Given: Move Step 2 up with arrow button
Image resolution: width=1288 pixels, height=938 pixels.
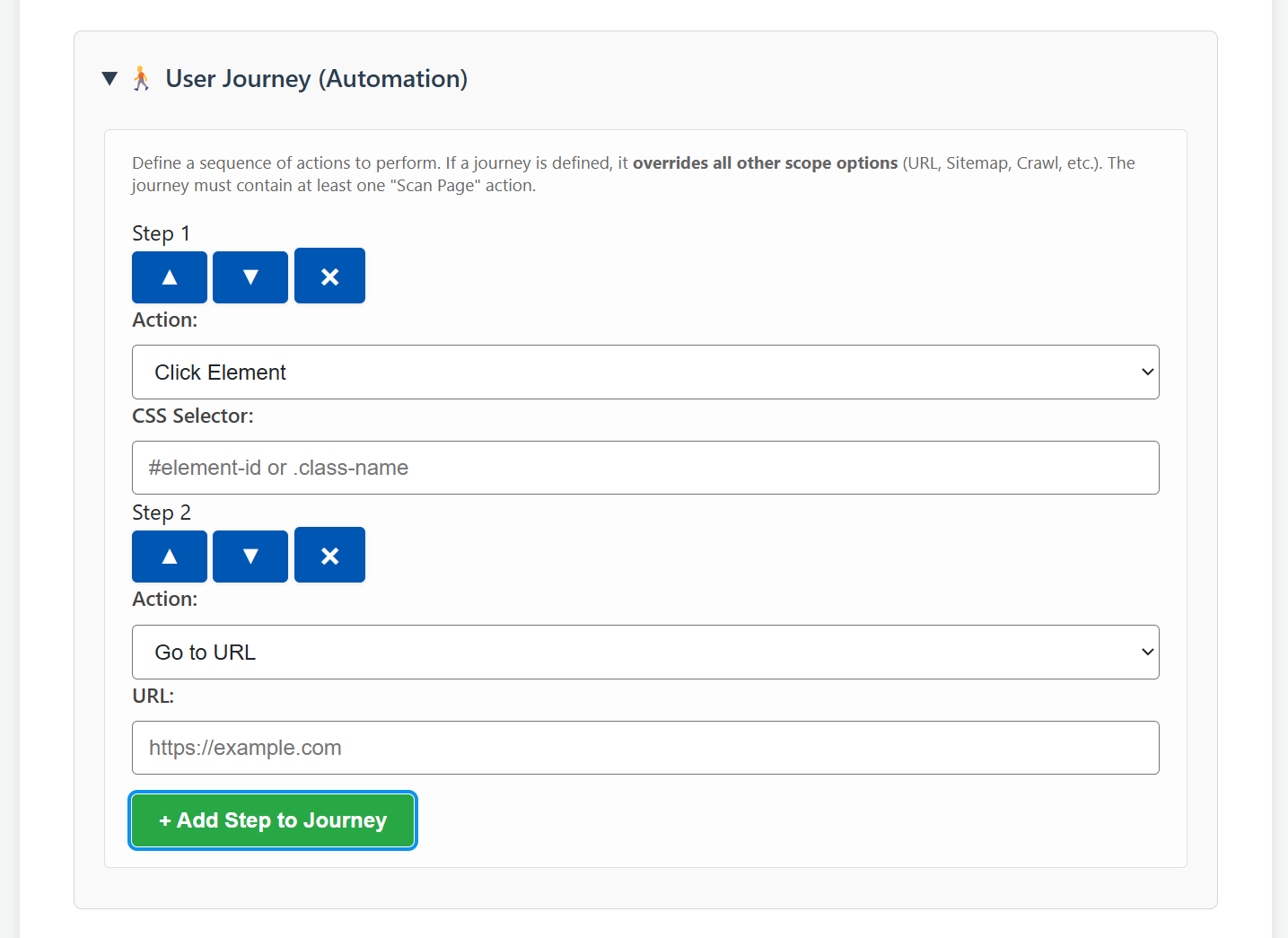Looking at the screenshot, I should 170,557.
